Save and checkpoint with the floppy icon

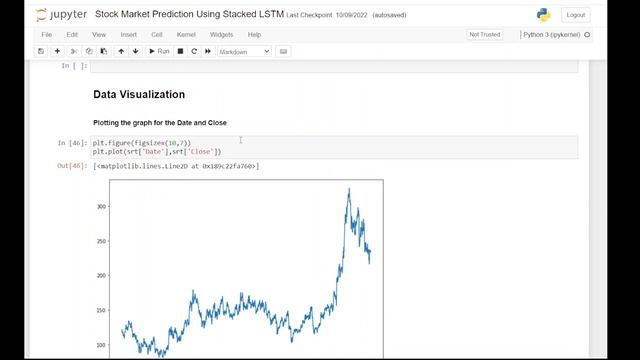tap(41, 51)
